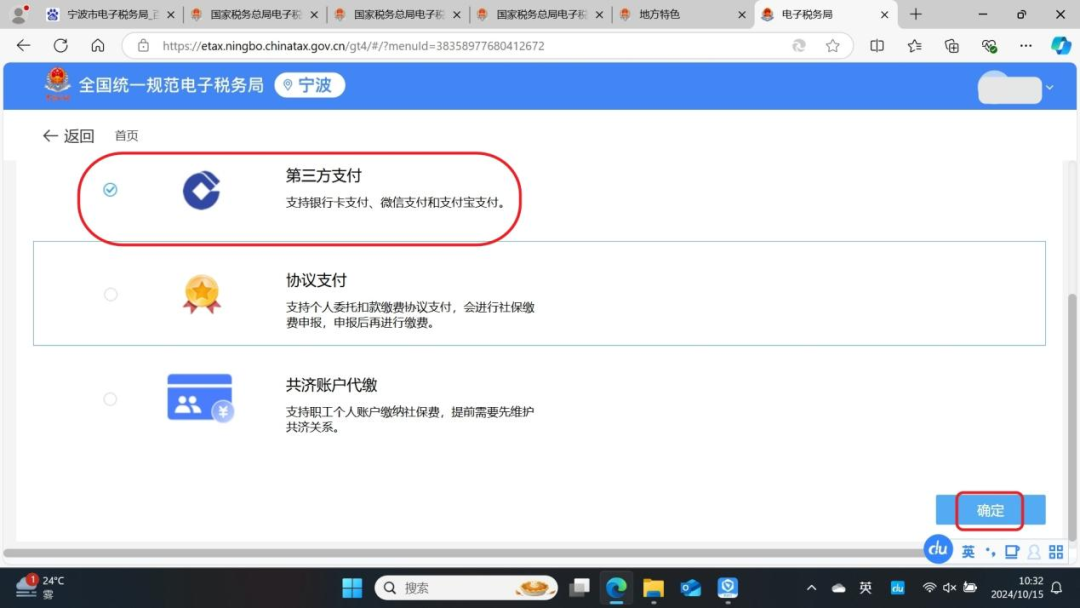This screenshot has width=1080, height=608.
Task: Expand the user account dropdown arrow
Action: click(1049, 88)
